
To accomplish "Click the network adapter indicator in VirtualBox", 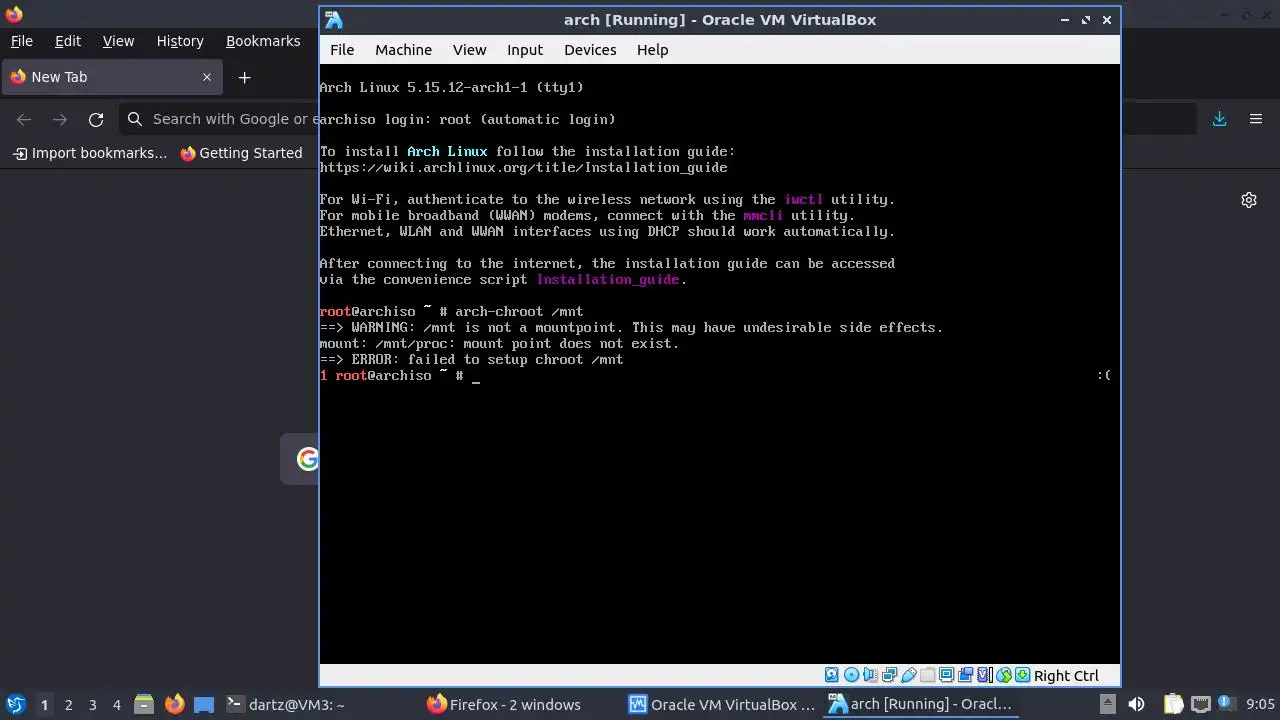I will (890, 675).
